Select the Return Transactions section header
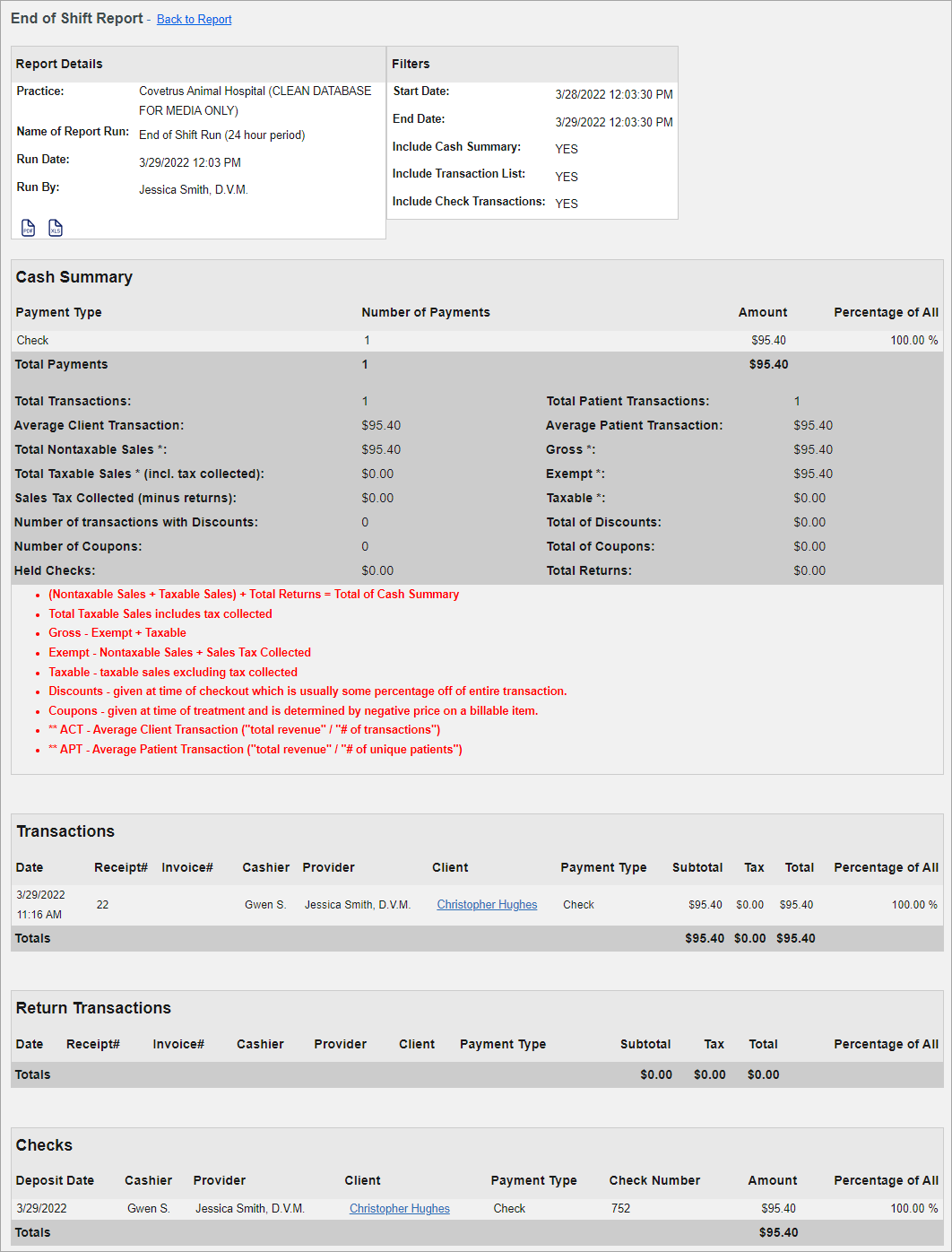This screenshot has height=1252, width=952. click(92, 1008)
